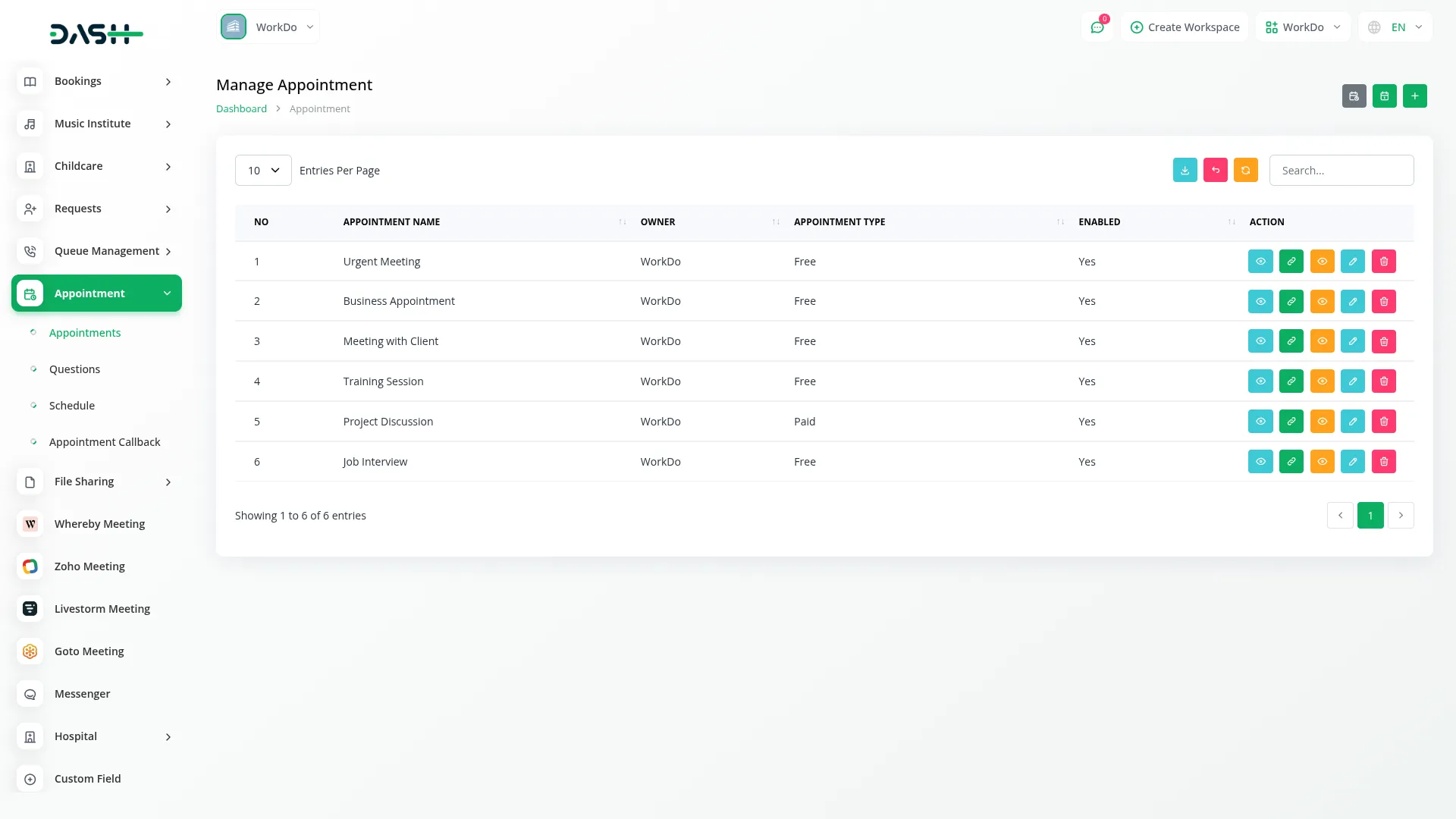Click the pink undo reset icon
Viewport: 1456px width, 819px height.
[1215, 171]
